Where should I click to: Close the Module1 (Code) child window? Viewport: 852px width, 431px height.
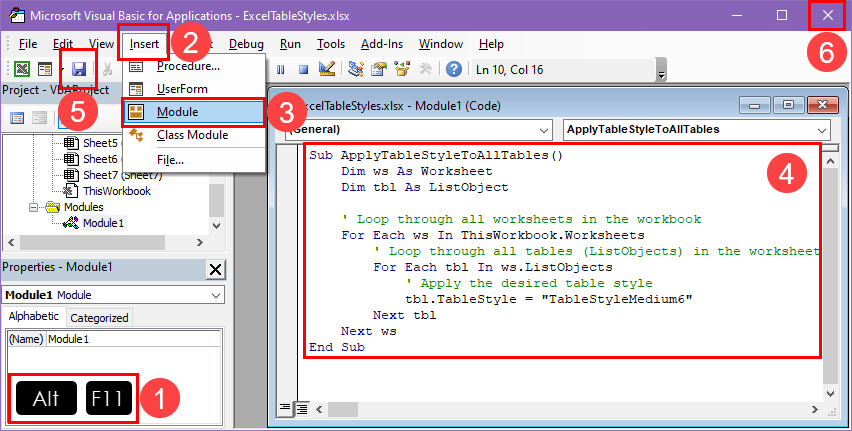[823, 105]
